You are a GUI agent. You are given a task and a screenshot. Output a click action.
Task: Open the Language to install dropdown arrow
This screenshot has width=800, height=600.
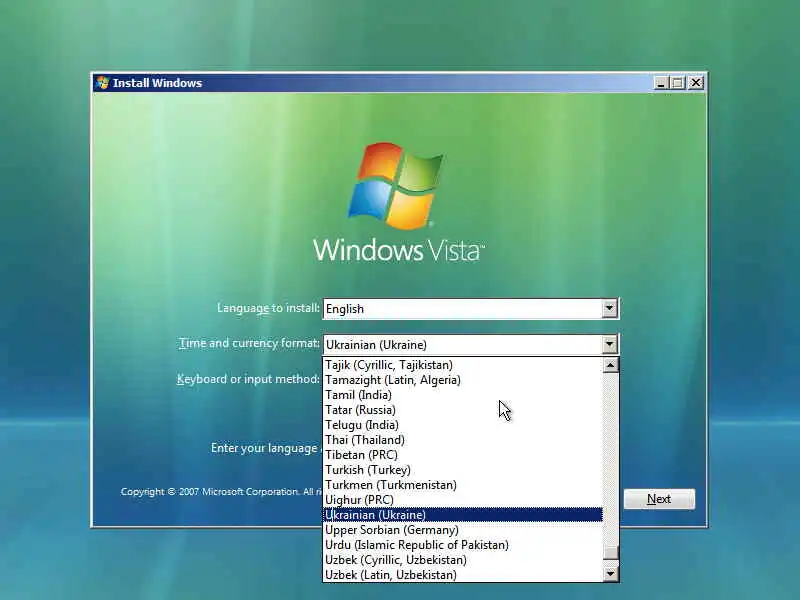609,309
